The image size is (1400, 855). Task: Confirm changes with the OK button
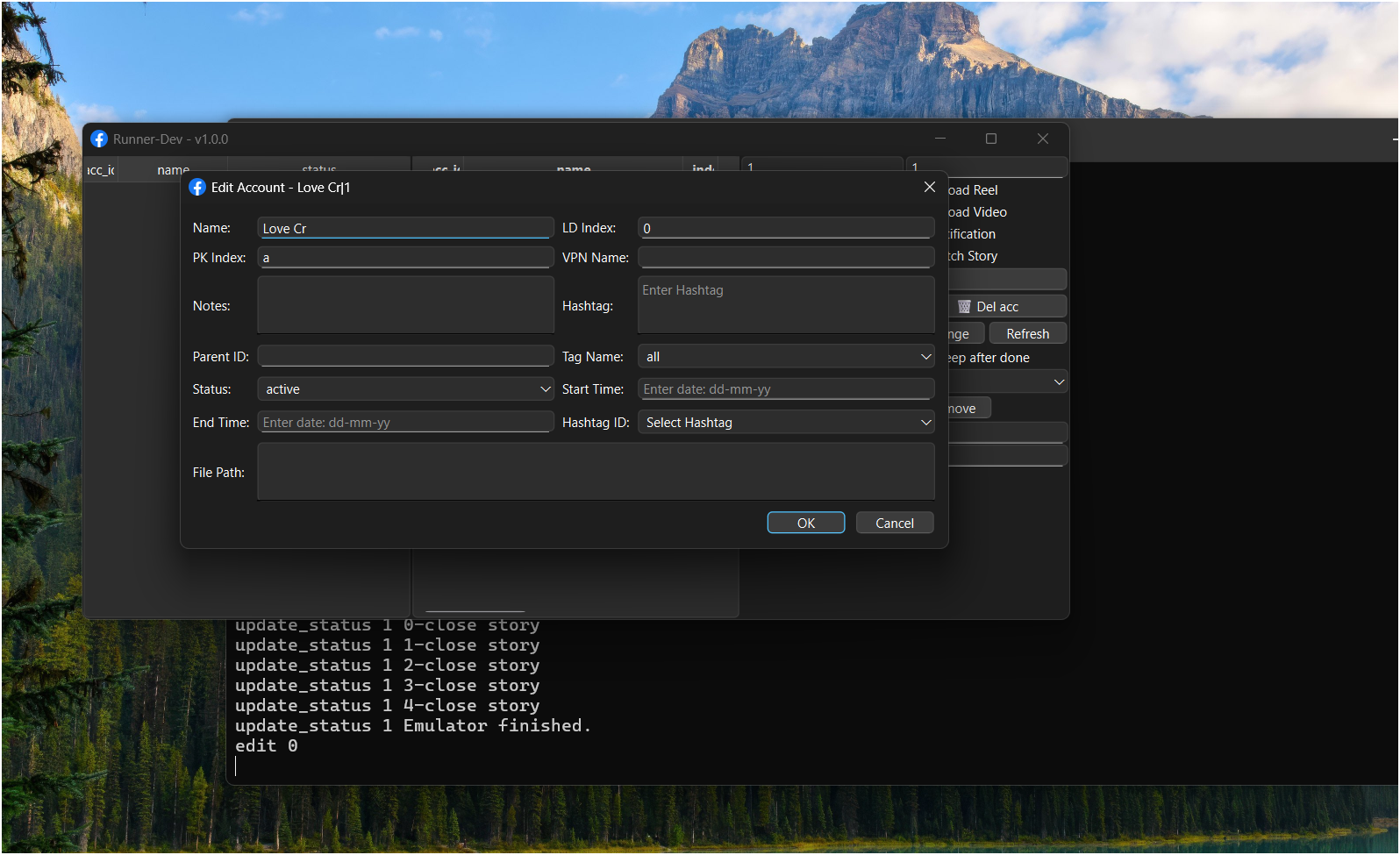(805, 523)
